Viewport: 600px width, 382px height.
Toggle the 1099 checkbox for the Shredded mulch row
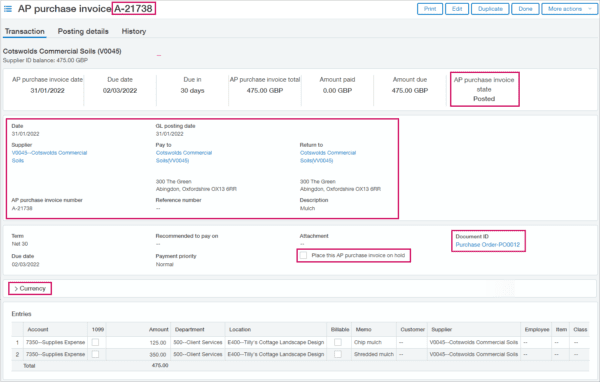click(x=96, y=354)
